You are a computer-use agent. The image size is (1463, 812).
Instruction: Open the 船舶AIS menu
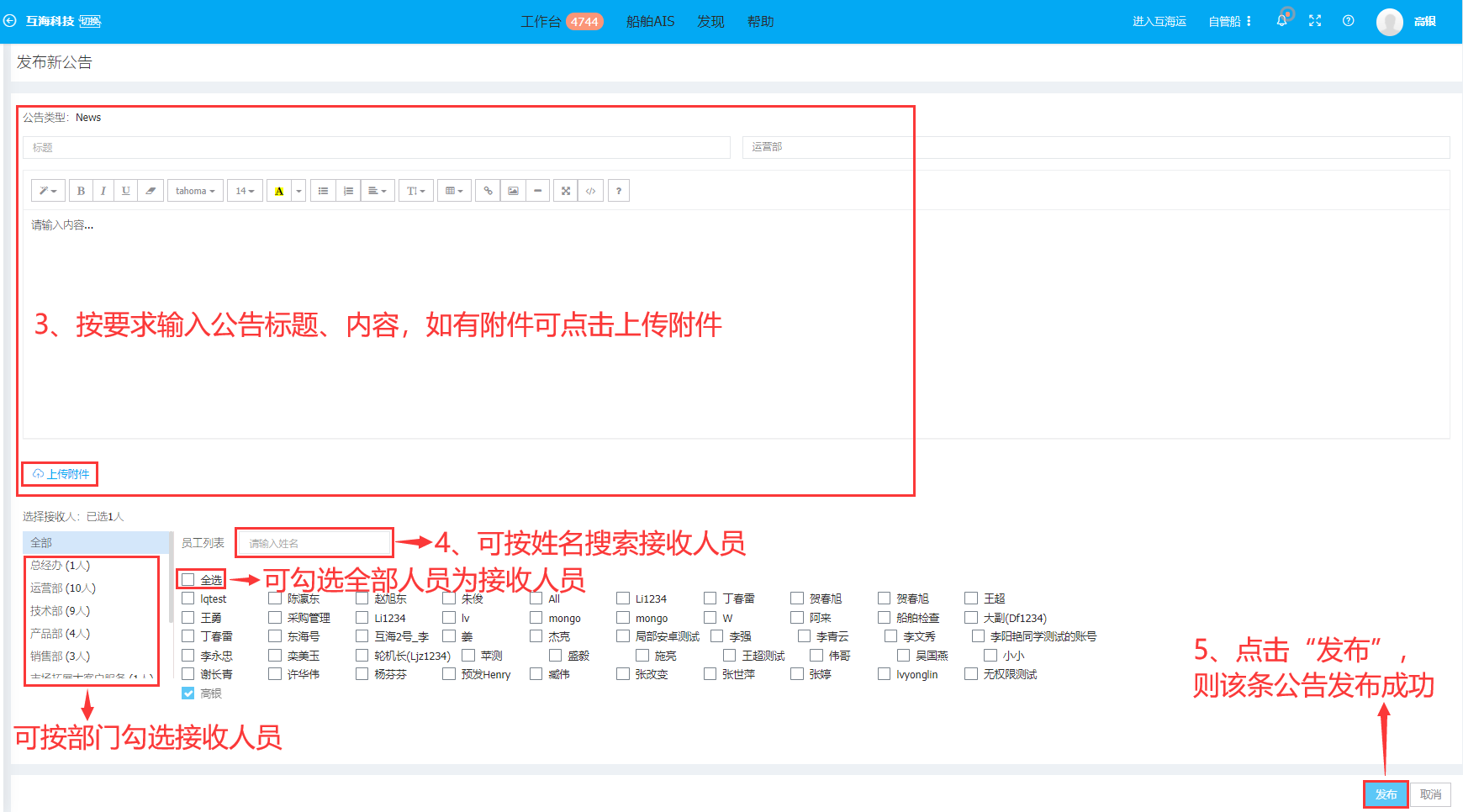point(650,22)
